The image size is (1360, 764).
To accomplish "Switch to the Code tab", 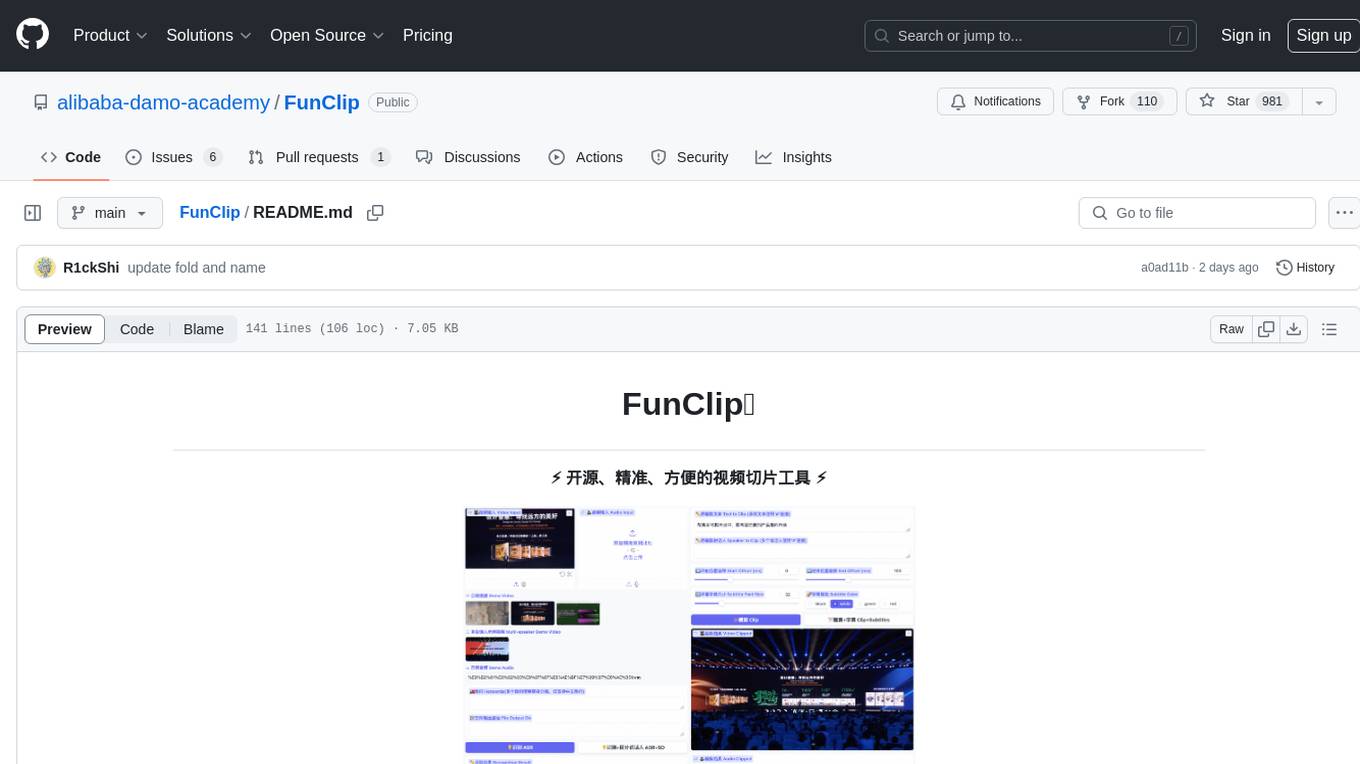I will [x=71, y=157].
